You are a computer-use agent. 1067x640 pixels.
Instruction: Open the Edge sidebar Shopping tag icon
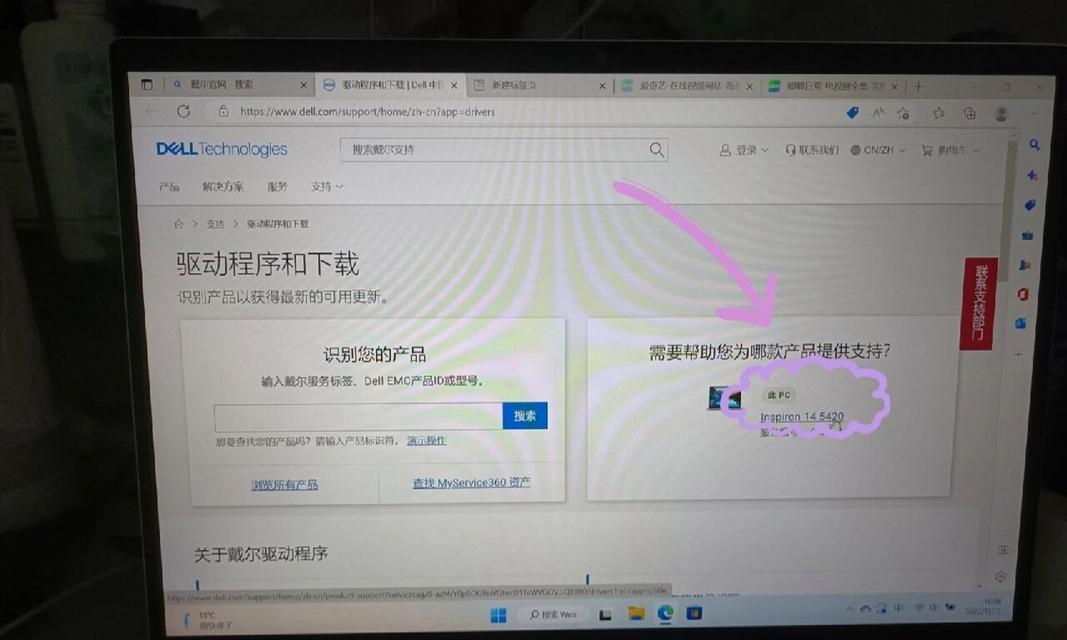(1030, 205)
